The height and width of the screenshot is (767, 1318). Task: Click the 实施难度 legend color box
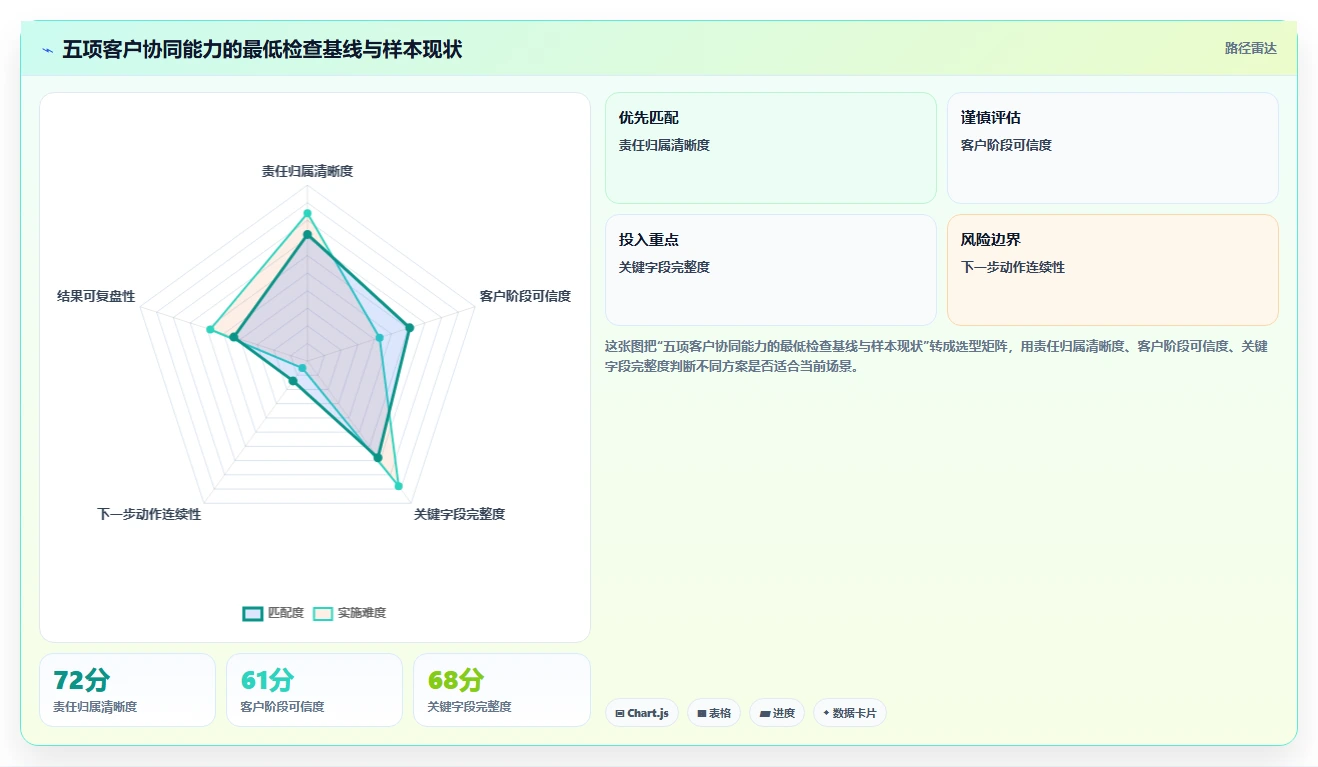pos(323,613)
